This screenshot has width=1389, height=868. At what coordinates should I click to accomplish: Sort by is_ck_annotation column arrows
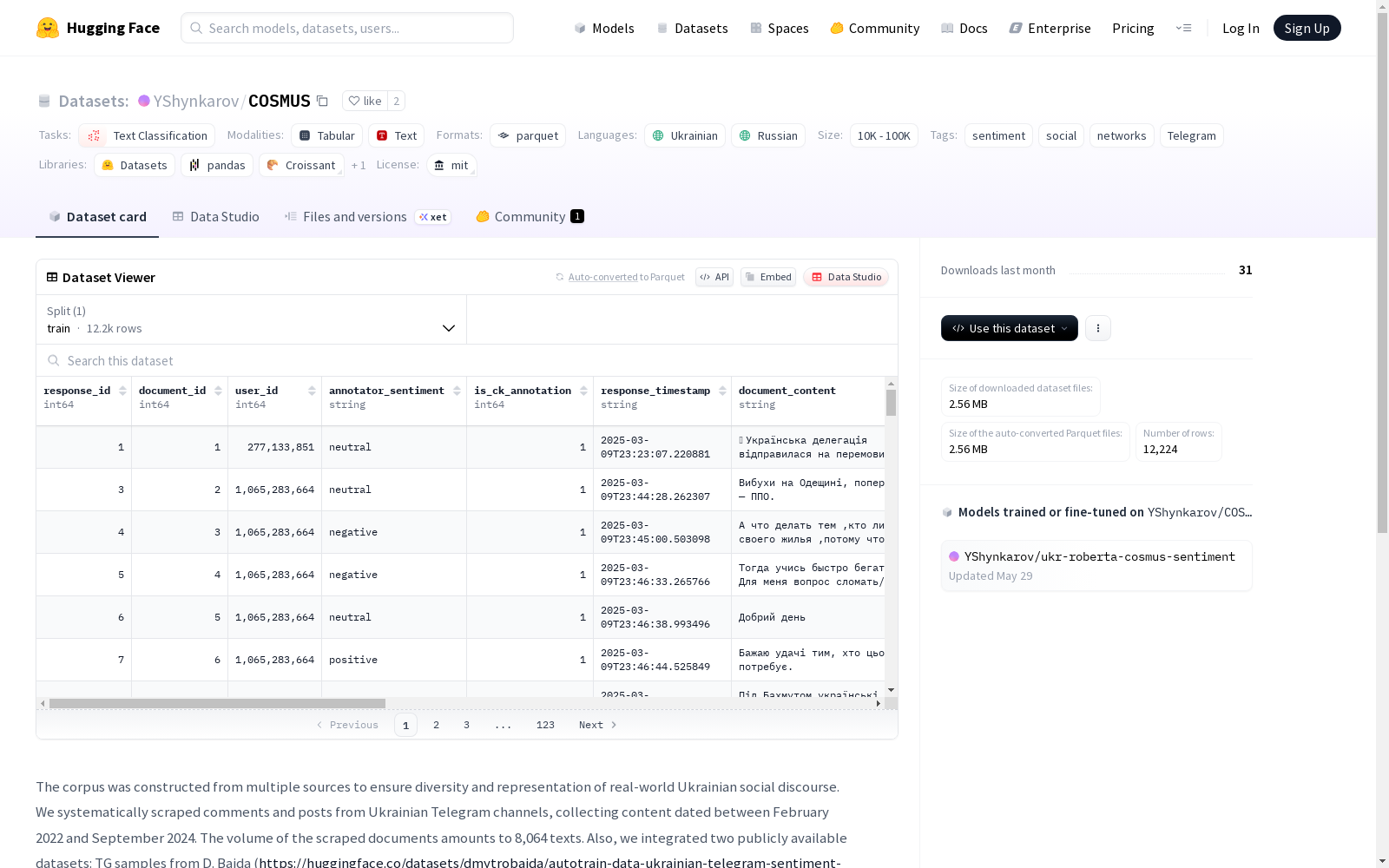[x=583, y=391]
